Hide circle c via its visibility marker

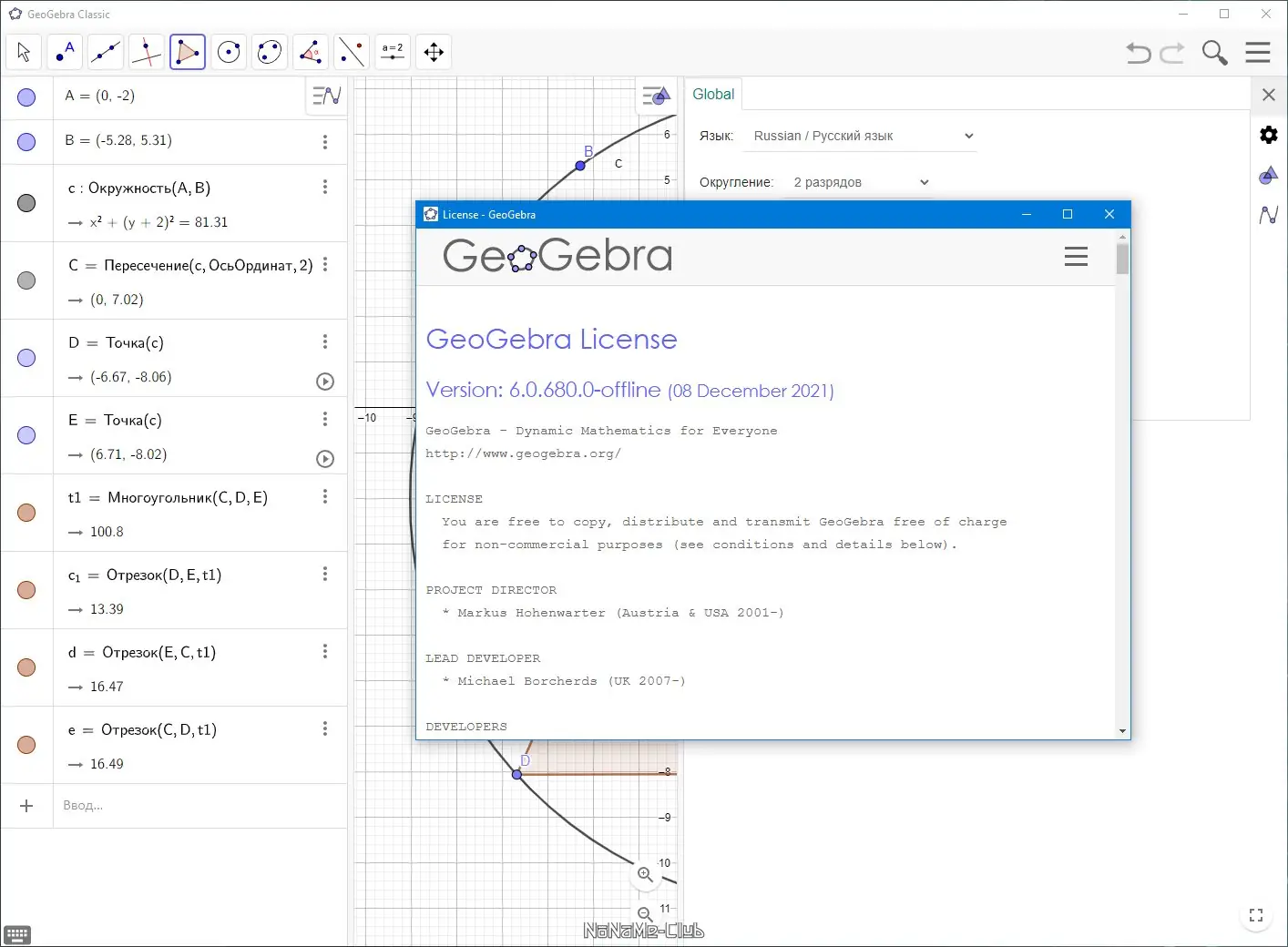(26, 203)
